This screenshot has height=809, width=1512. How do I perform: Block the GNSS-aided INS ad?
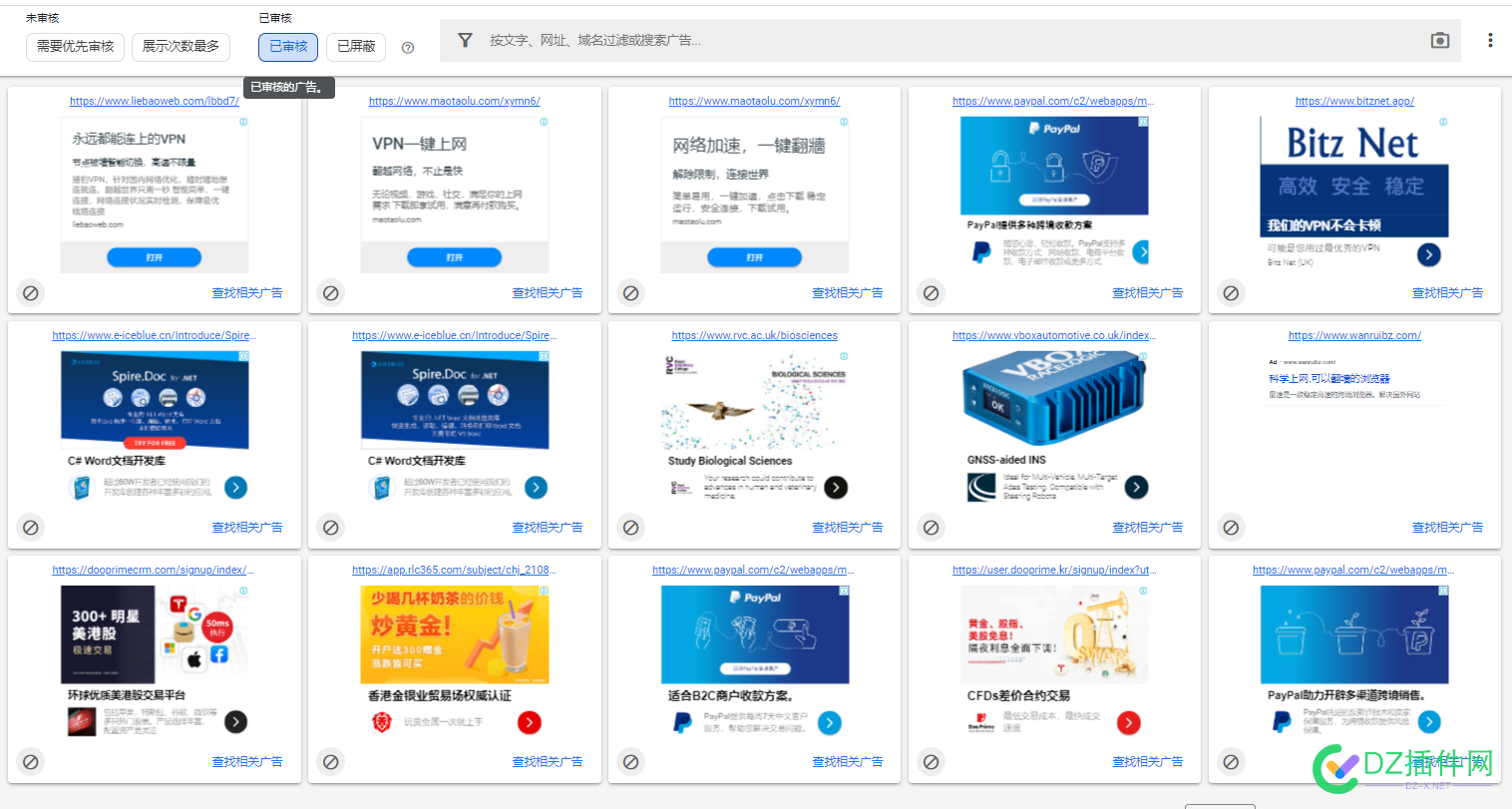(x=932, y=528)
